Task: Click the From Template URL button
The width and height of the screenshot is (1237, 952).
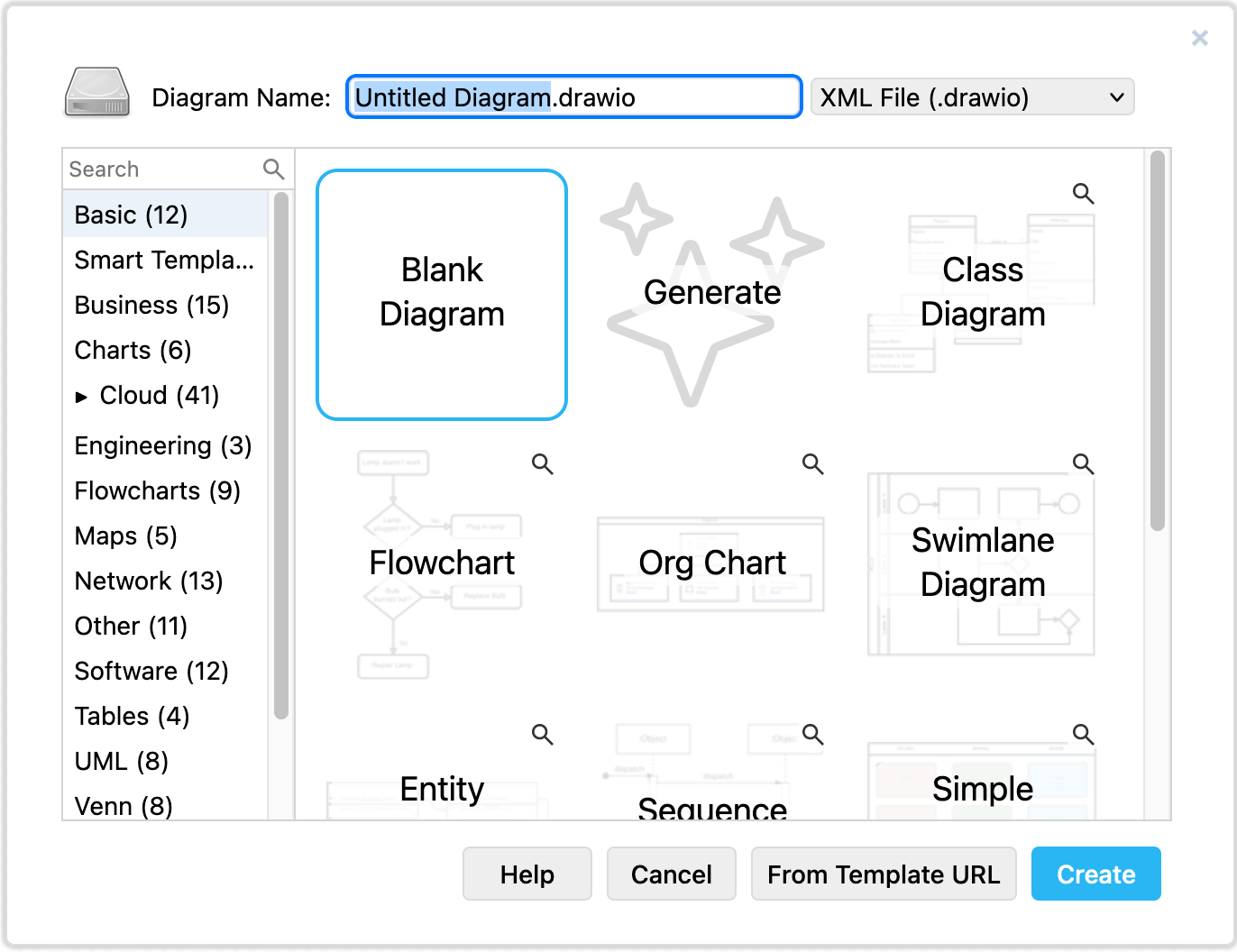Action: pyautogui.click(x=884, y=874)
